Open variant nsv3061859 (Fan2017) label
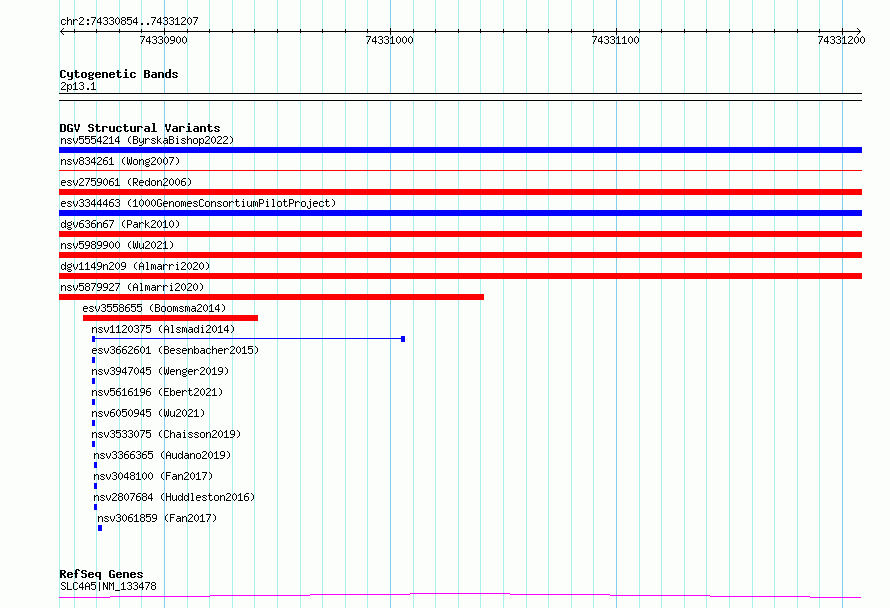Viewport: 890px width, 608px height. pos(157,518)
